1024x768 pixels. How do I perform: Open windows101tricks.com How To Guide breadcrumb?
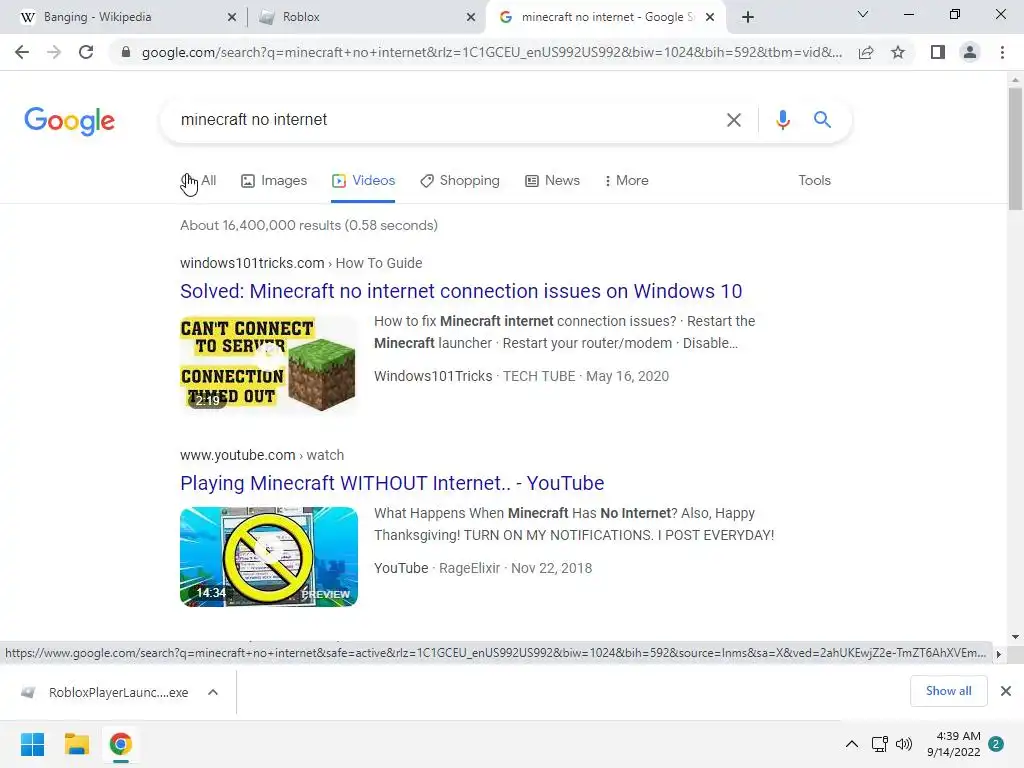pyautogui.click(x=301, y=263)
